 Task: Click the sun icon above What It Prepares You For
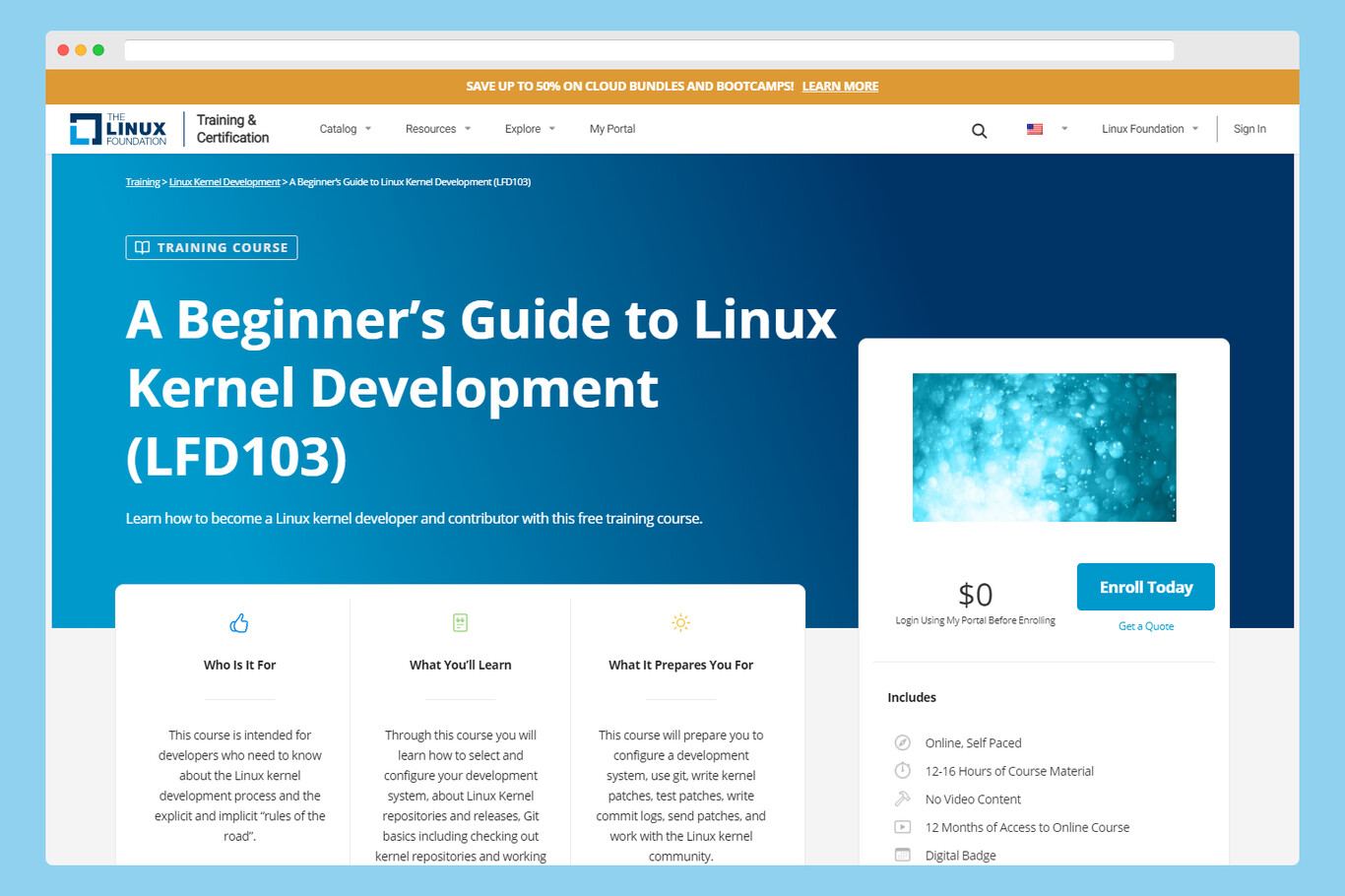680,622
